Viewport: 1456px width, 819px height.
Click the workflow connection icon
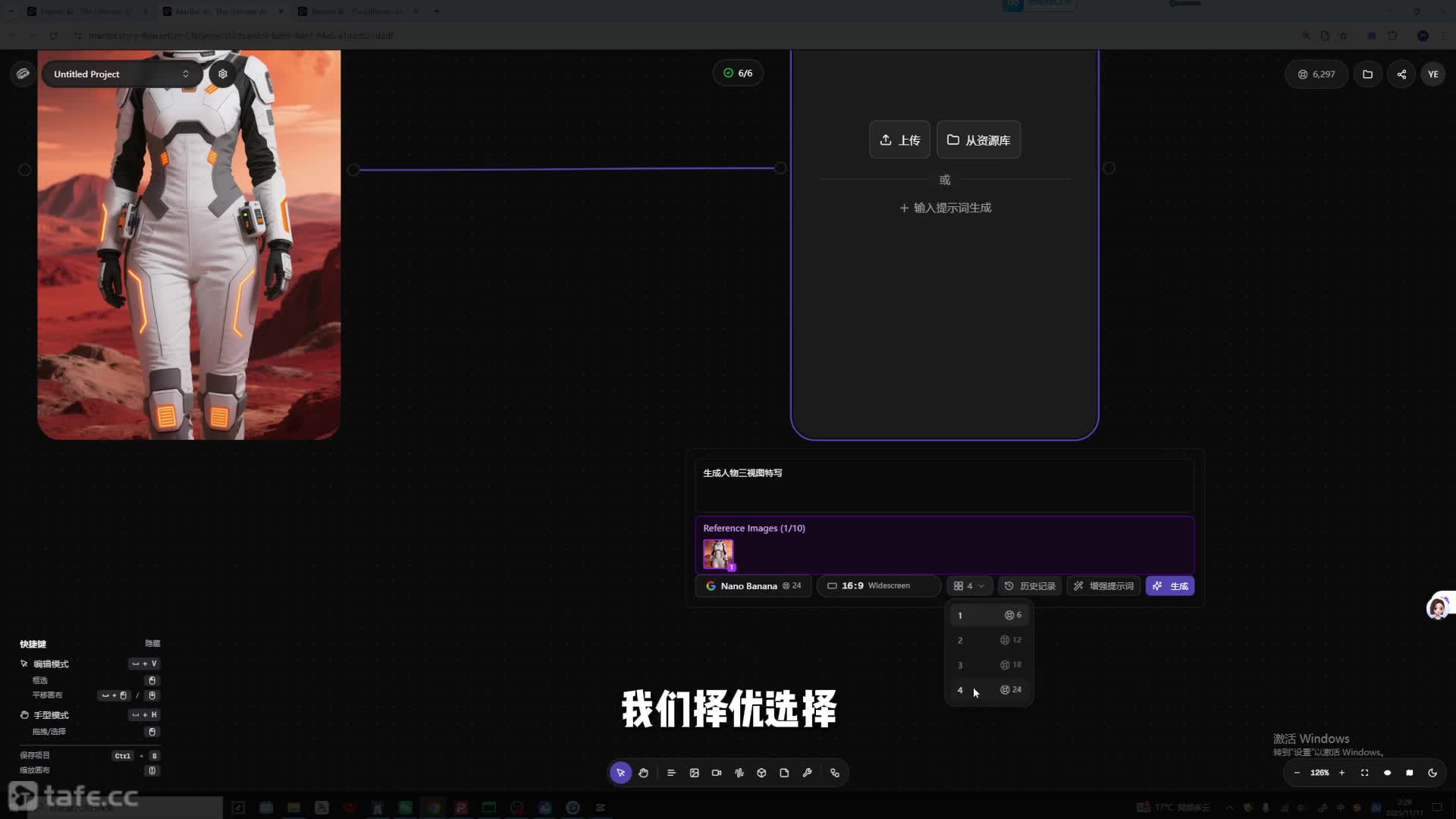pyautogui.click(x=835, y=773)
